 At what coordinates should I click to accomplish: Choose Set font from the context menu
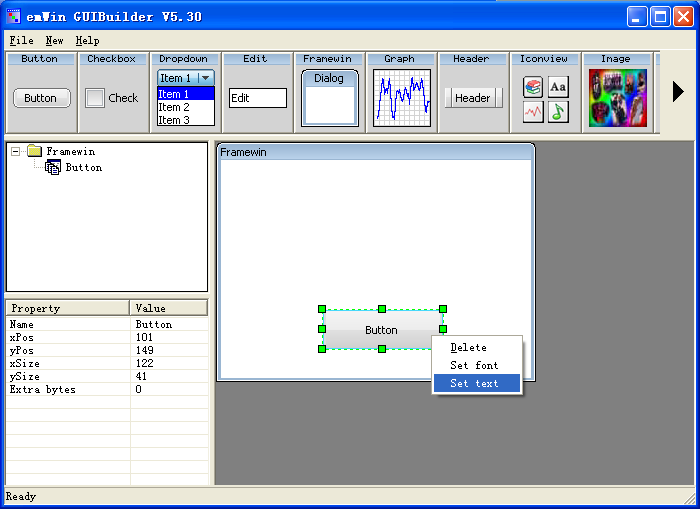[477, 365]
